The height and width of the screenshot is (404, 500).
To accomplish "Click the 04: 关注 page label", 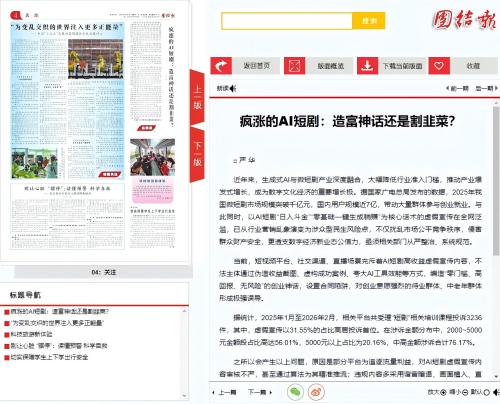I will point(104,272).
